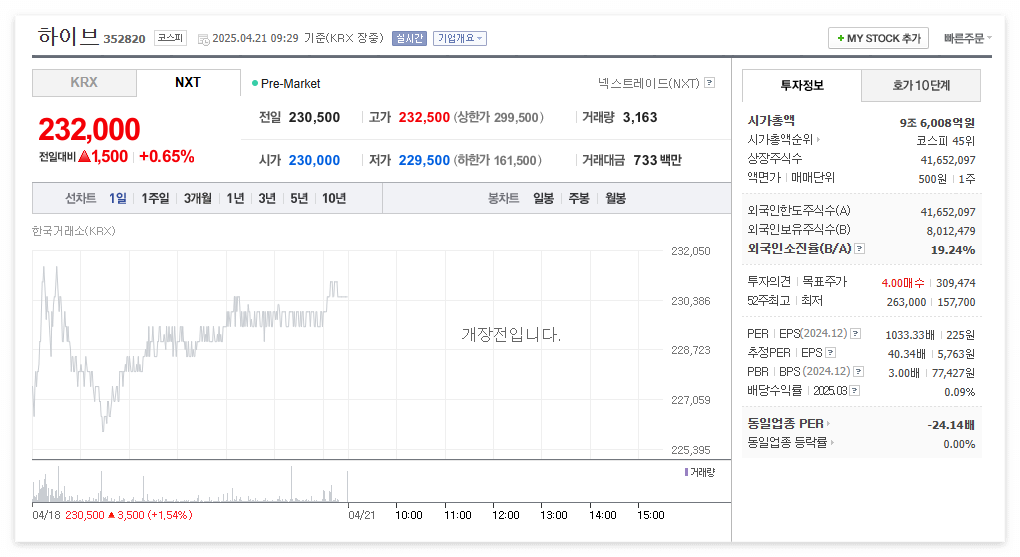Expand the 기업개요 dropdown
Image resolution: width=1020 pixels, height=557 pixels.
460,38
